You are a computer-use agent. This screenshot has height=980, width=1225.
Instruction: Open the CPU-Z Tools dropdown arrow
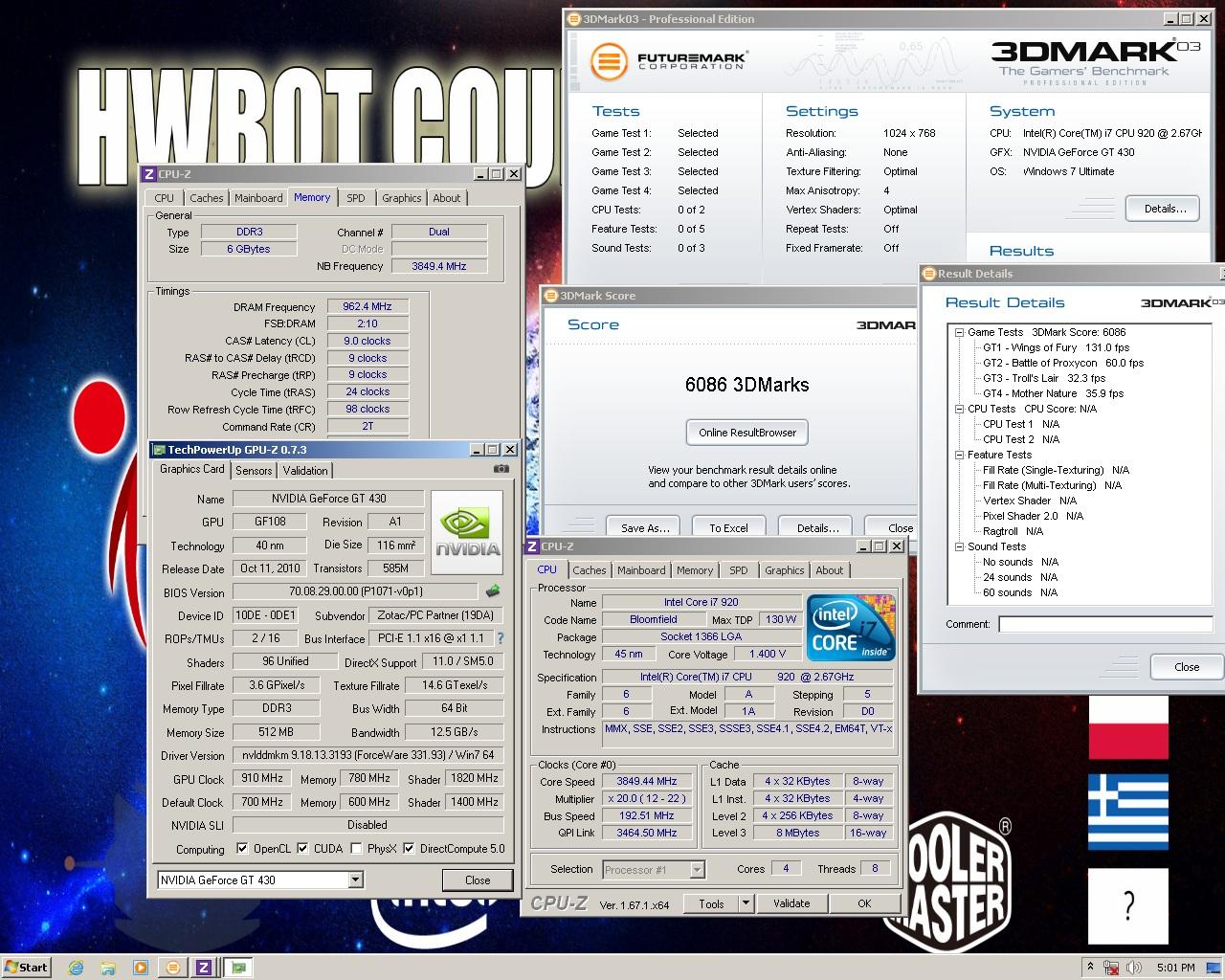pyautogui.click(x=746, y=903)
